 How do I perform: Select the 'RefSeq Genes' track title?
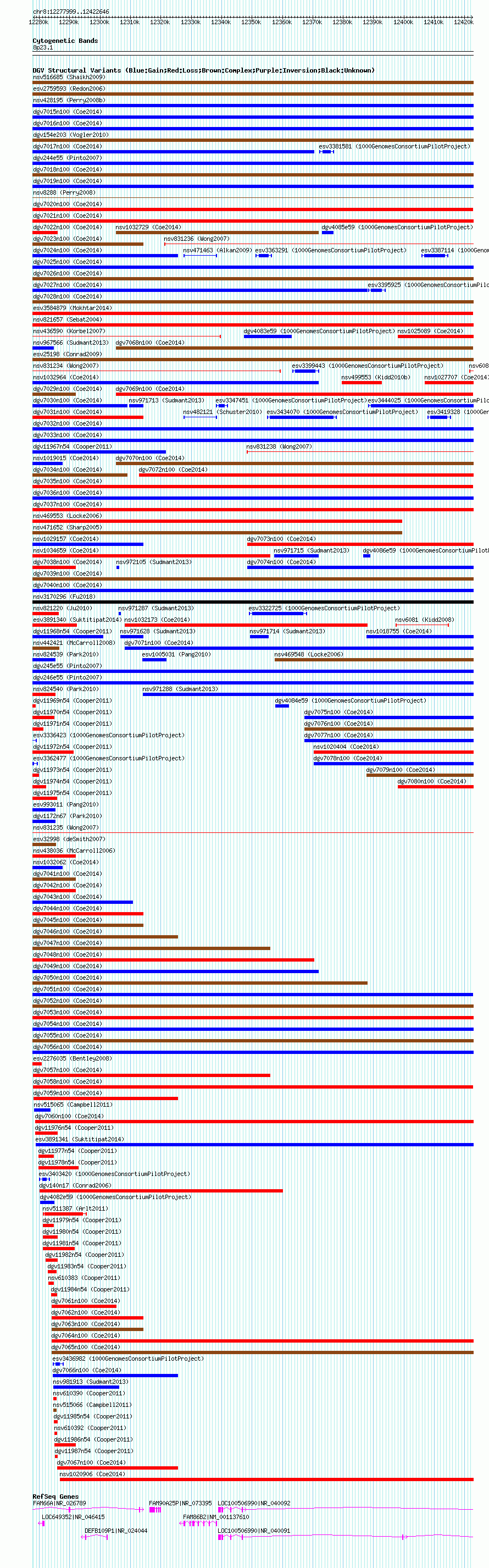tap(55, 1497)
